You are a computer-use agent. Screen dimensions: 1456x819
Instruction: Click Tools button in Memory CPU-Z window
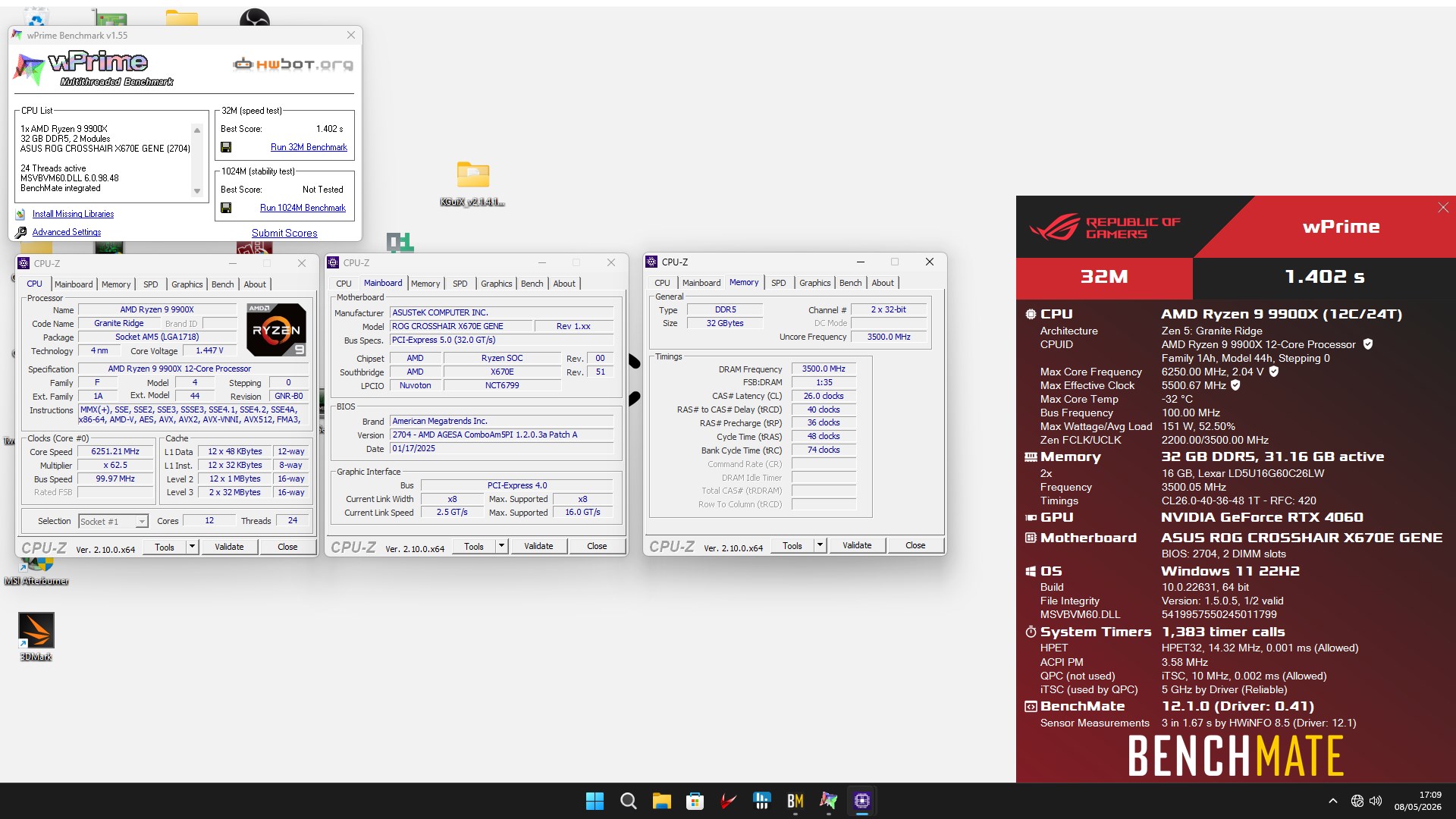792,545
